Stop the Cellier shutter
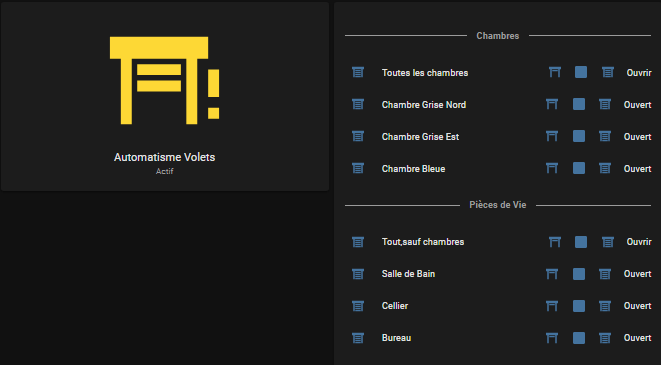The width and height of the screenshot is (661, 365). point(579,306)
